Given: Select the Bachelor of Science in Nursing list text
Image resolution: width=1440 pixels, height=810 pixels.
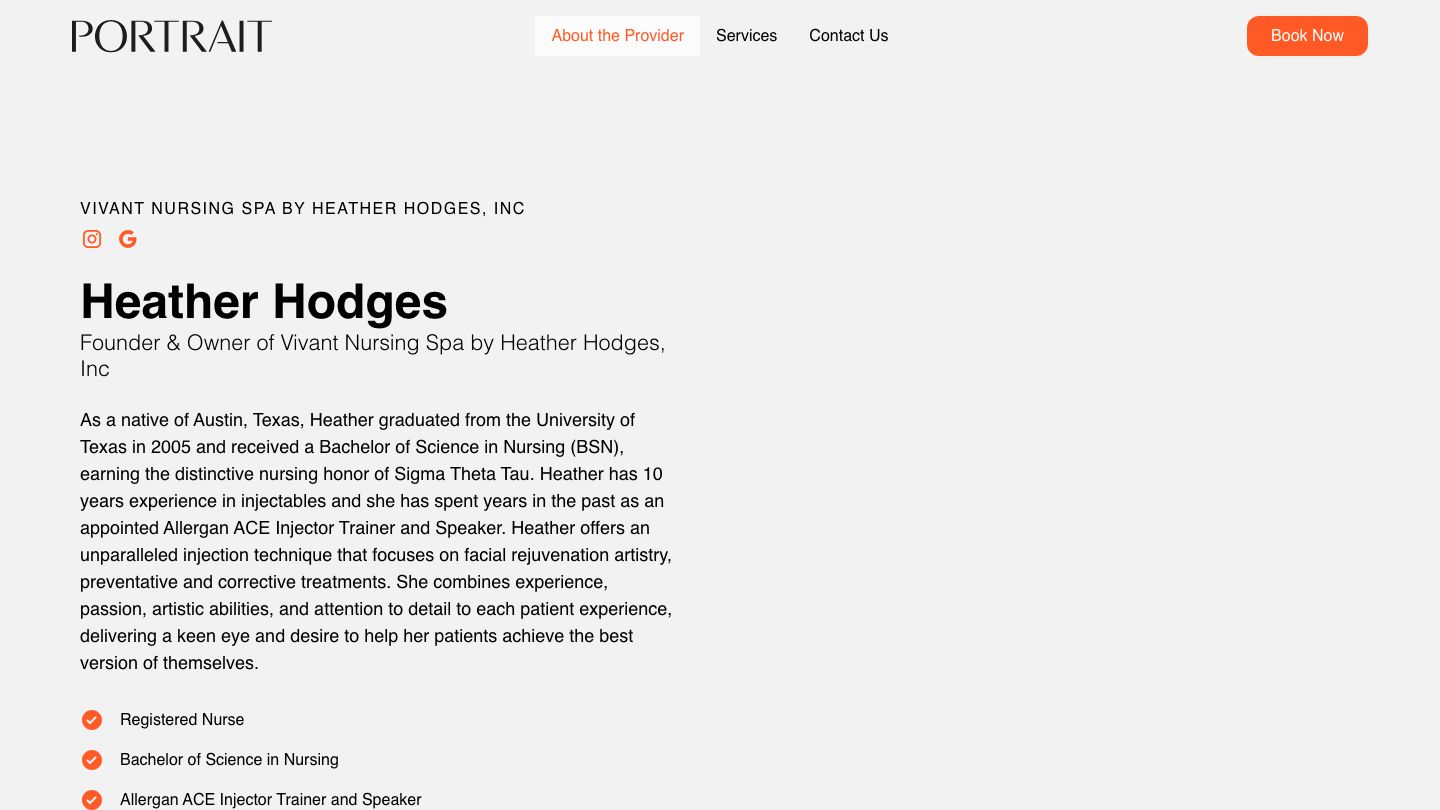Looking at the screenshot, I should click(x=229, y=760).
